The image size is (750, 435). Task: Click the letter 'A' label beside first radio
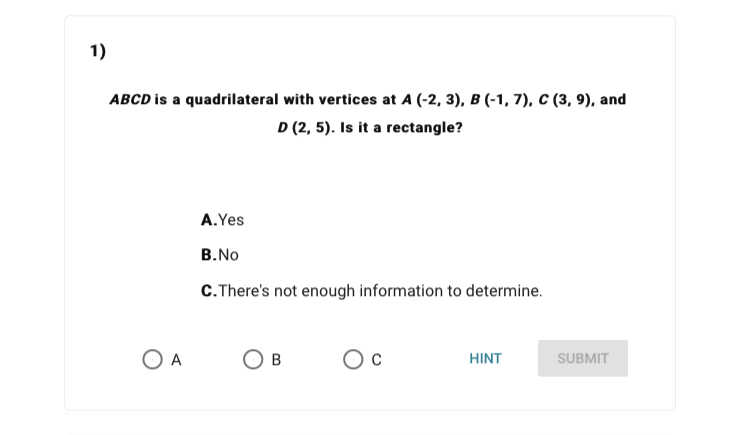pos(176,358)
